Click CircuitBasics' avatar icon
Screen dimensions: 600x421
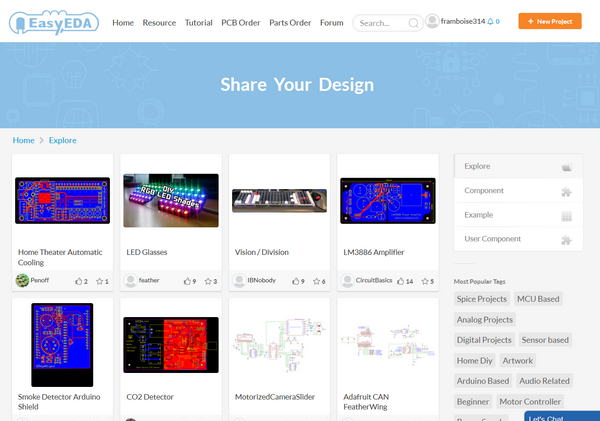pos(347,280)
